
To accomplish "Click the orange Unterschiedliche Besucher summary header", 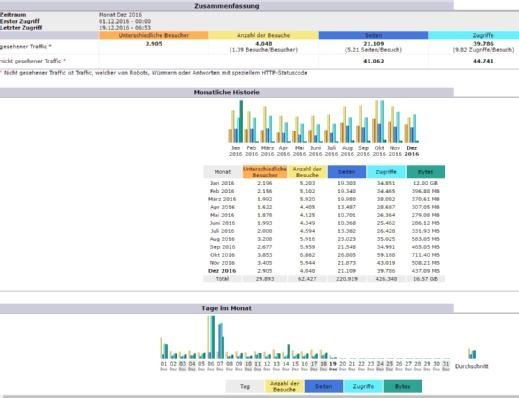I will [x=154, y=35].
